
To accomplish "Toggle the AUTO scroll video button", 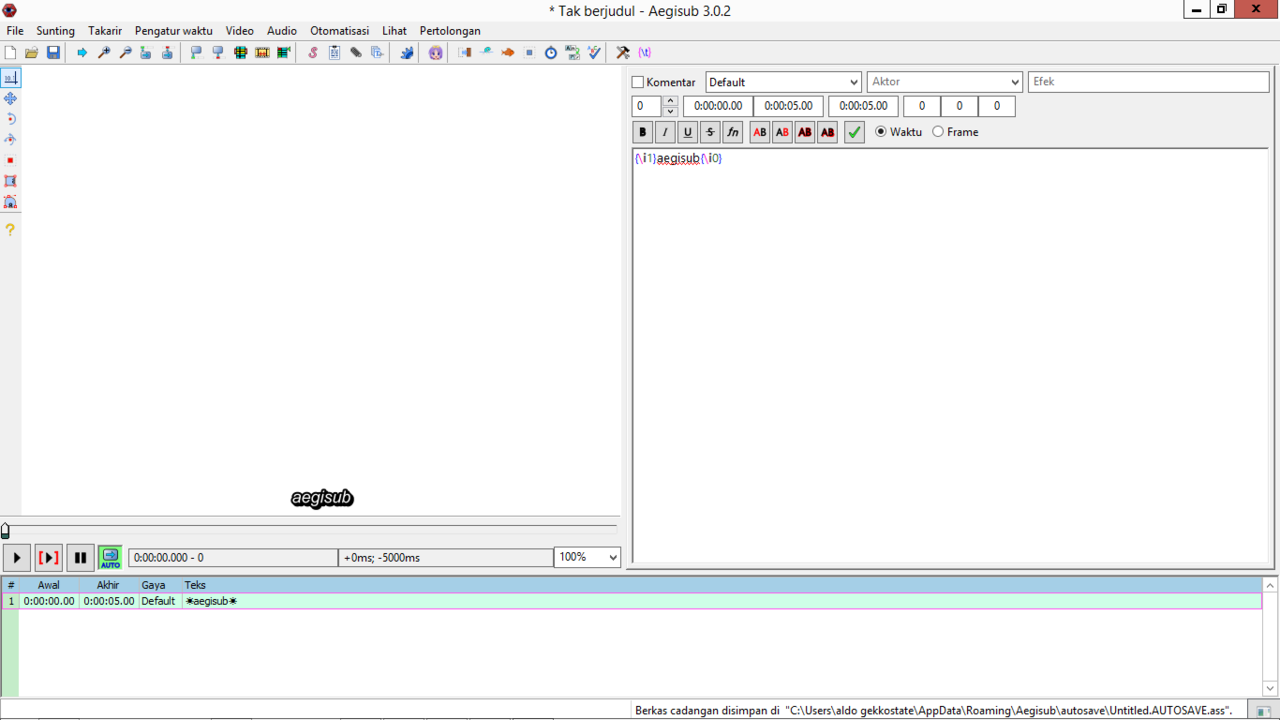I will [x=110, y=558].
